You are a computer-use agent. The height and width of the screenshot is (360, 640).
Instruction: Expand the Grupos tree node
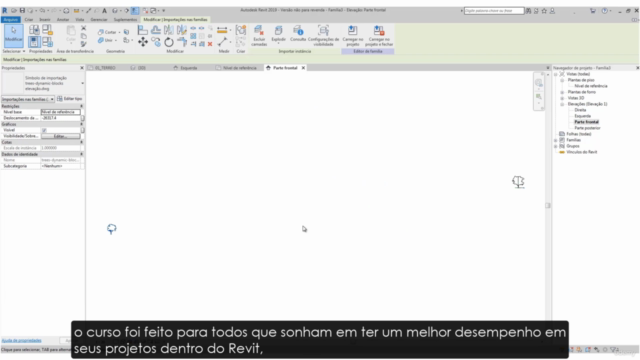click(556, 146)
